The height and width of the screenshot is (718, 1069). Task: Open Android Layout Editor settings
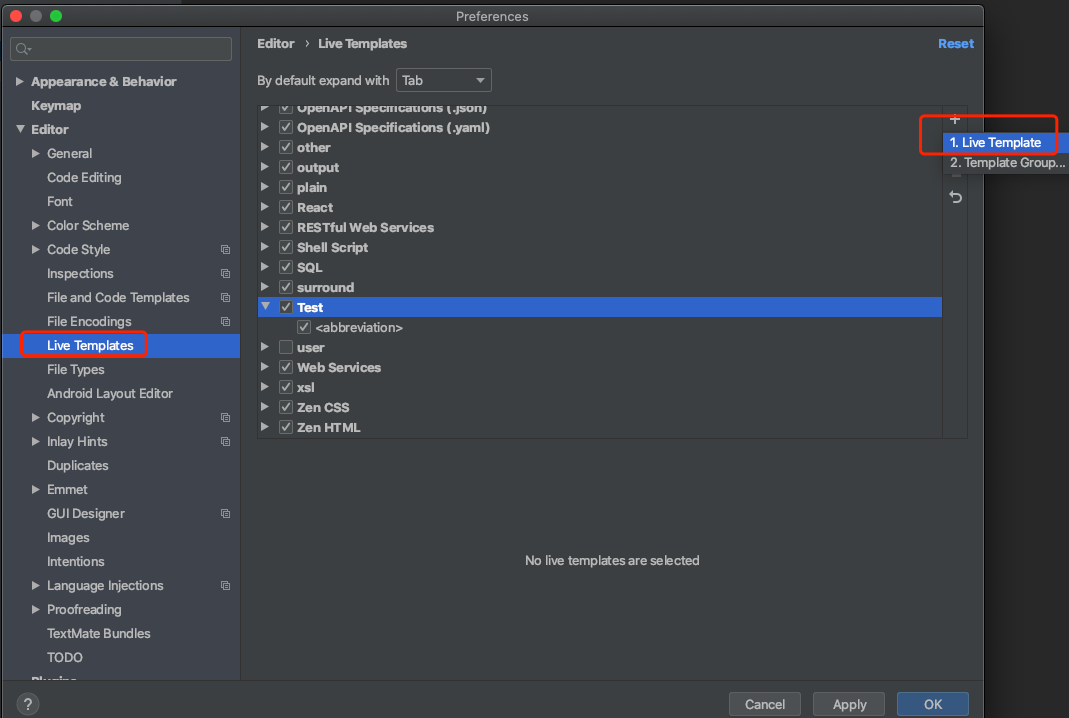pyautogui.click(x=110, y=393)
